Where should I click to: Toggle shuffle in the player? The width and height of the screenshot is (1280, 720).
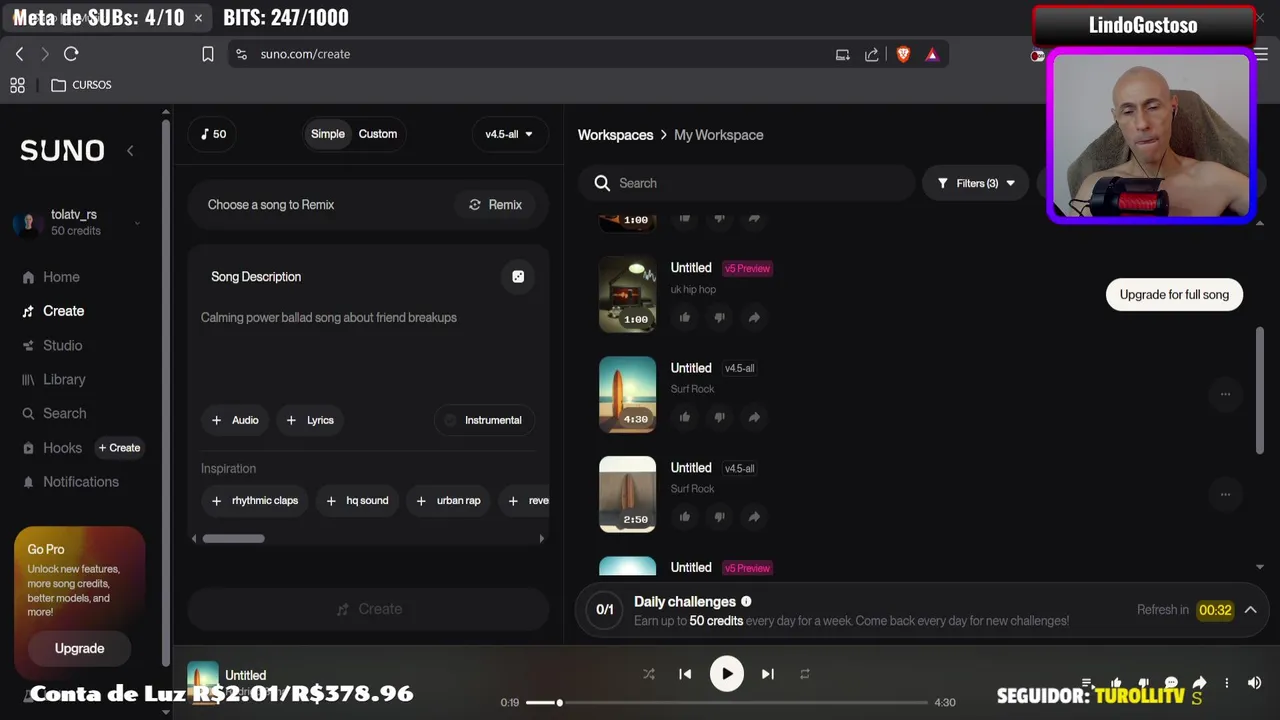[649, 674]
